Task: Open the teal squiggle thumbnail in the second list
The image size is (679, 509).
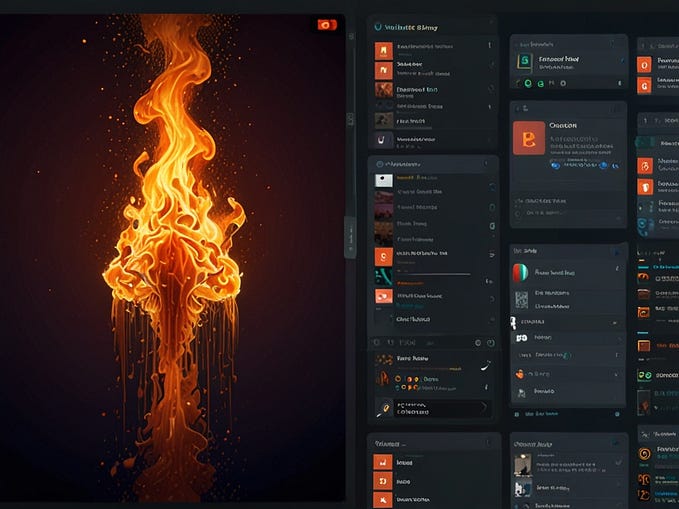Action: (383, 276)
